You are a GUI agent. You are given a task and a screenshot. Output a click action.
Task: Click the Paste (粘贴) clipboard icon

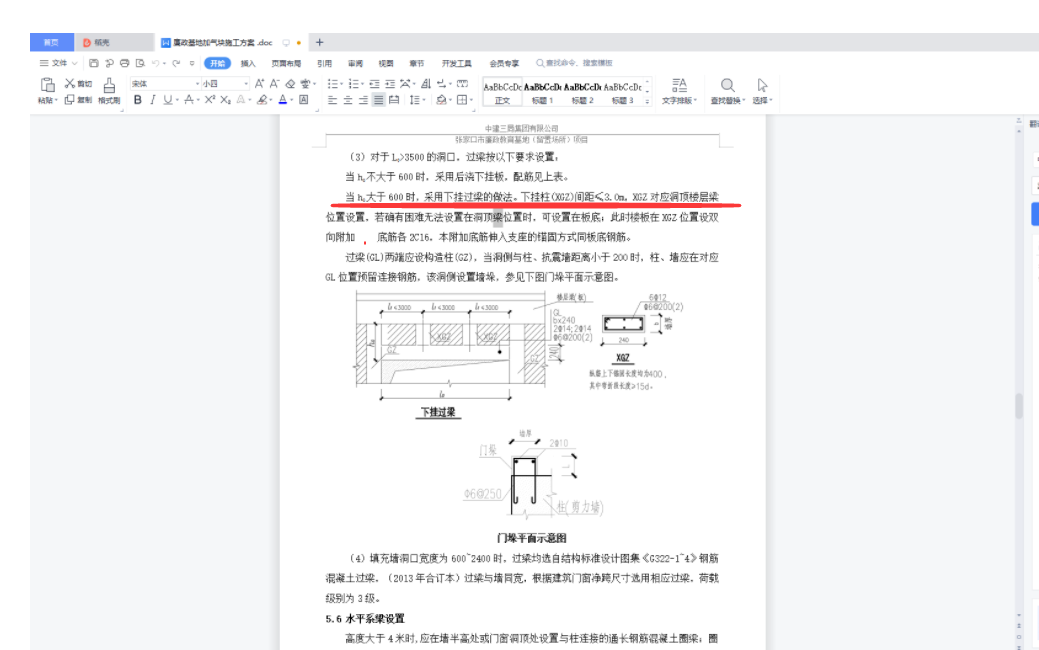point(47,85)
